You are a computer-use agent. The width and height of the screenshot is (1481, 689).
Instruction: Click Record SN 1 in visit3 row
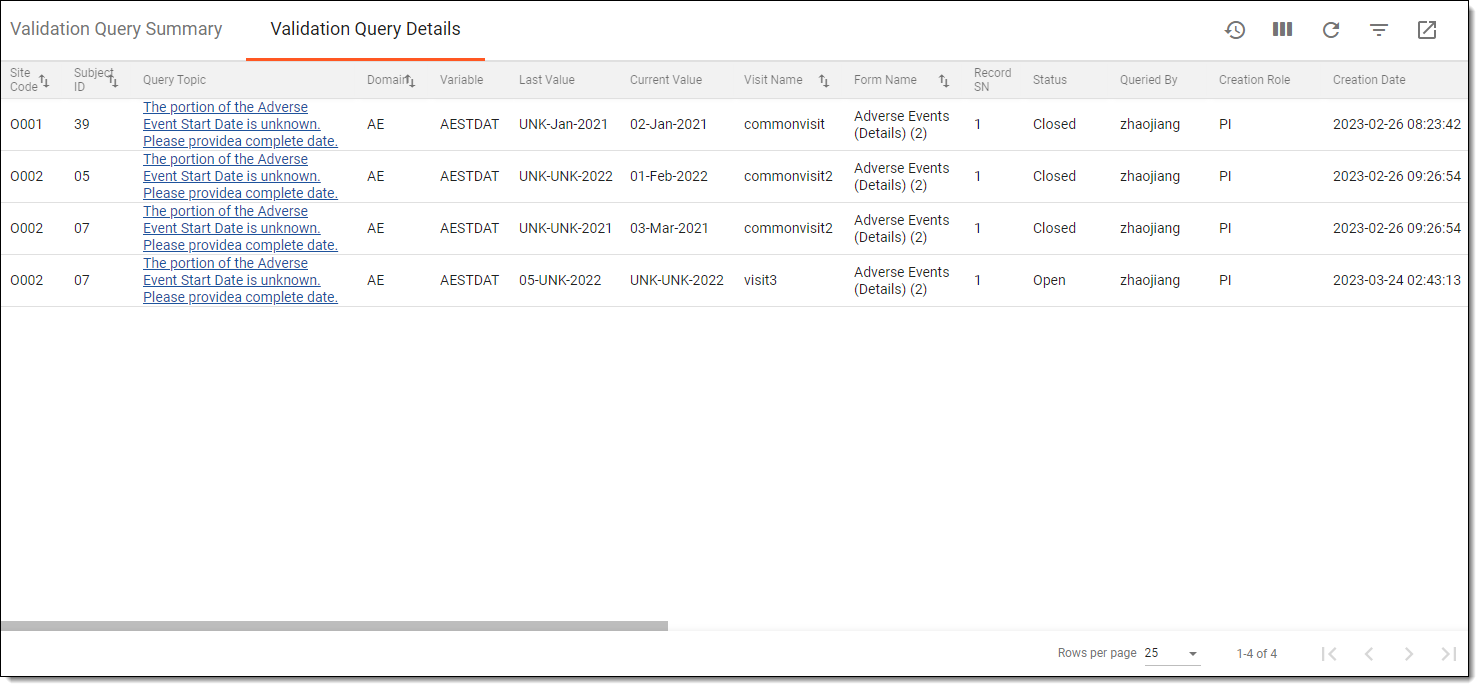point(978,280)
